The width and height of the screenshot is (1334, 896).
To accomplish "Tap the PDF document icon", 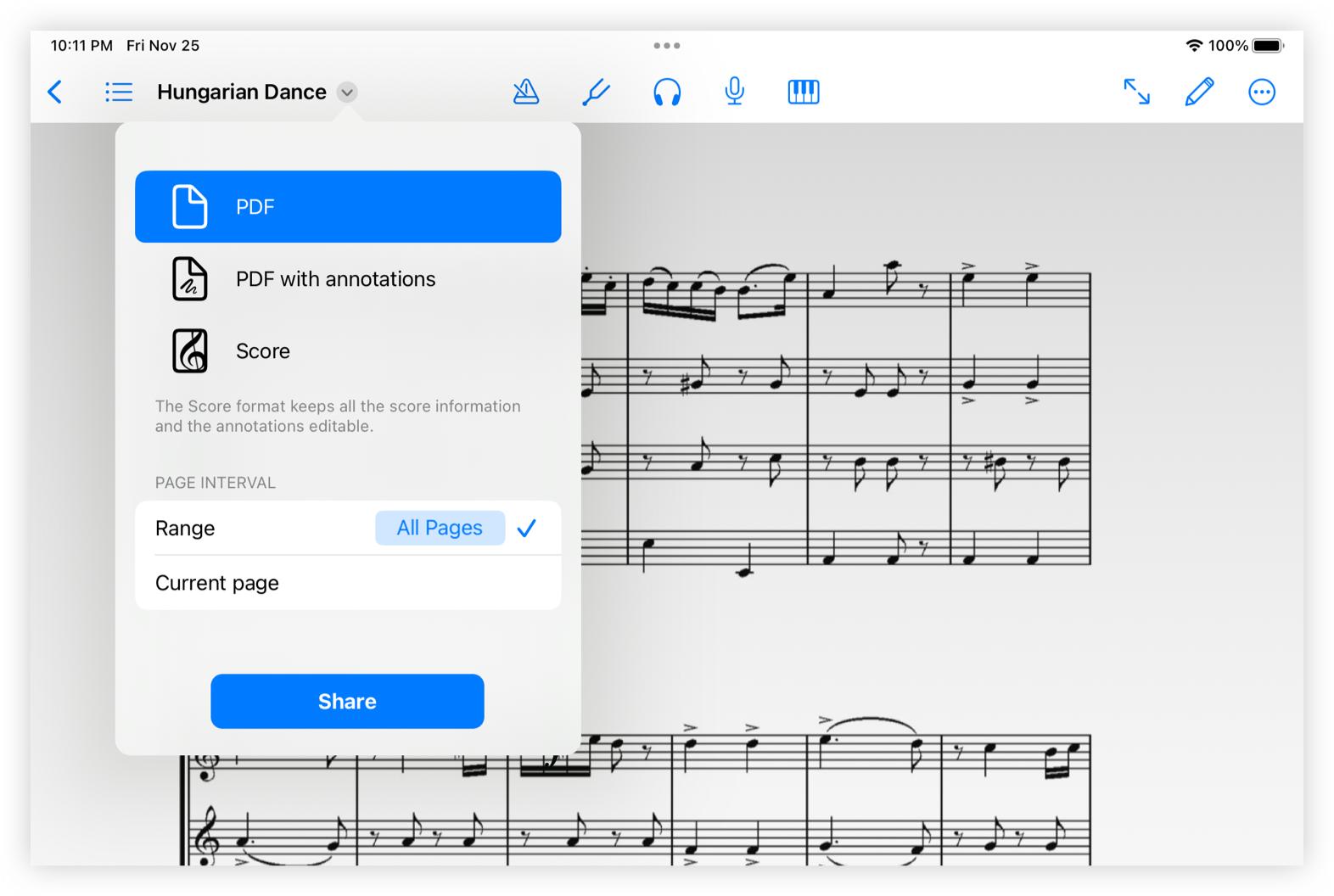I will click(x=190, y=206).
